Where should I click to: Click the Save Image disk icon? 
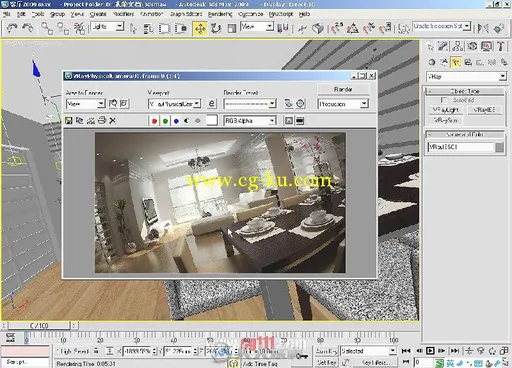coord(69,121)
